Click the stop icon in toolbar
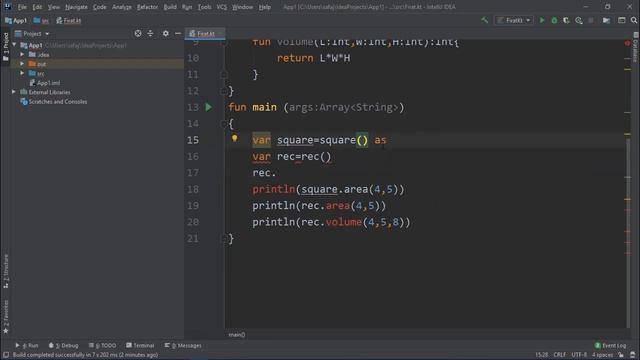640x360 pixels. tap(591, 20)
